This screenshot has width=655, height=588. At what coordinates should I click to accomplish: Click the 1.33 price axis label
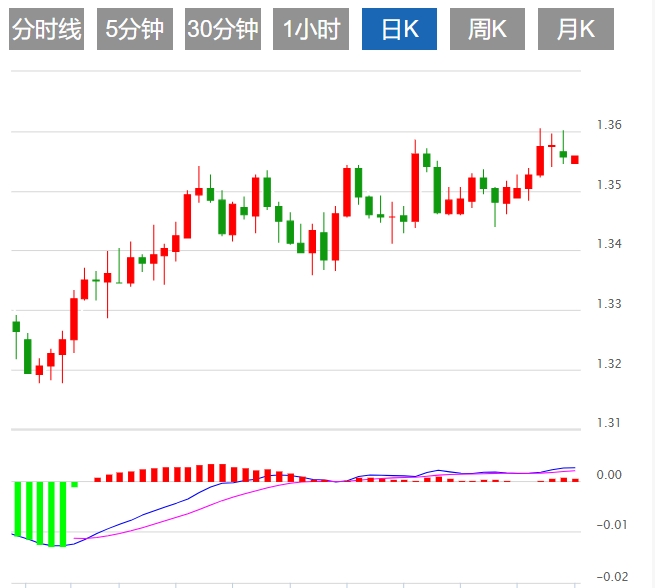tap(609, 304)
